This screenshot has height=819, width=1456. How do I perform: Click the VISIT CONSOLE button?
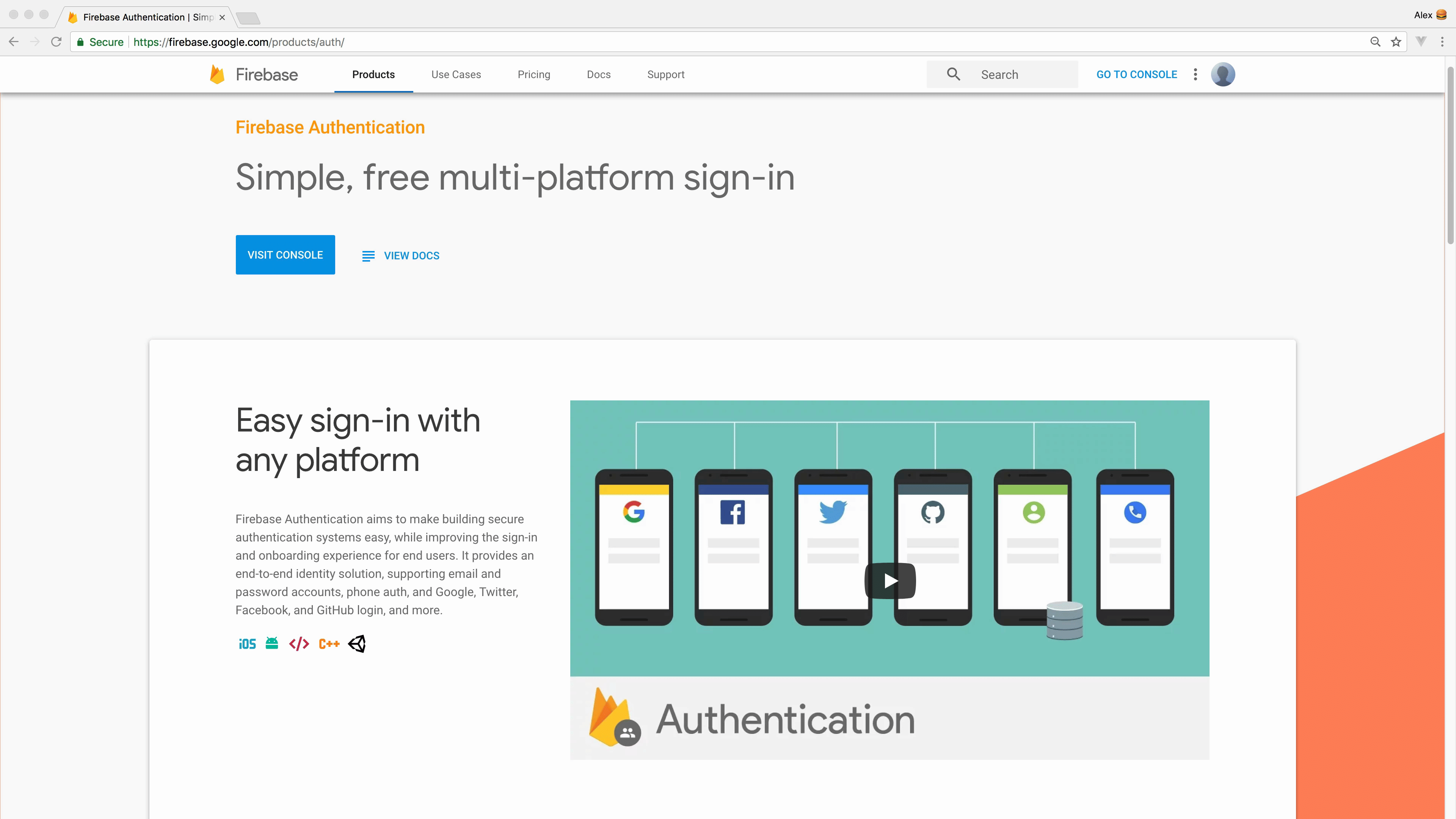tap(286, 255)
